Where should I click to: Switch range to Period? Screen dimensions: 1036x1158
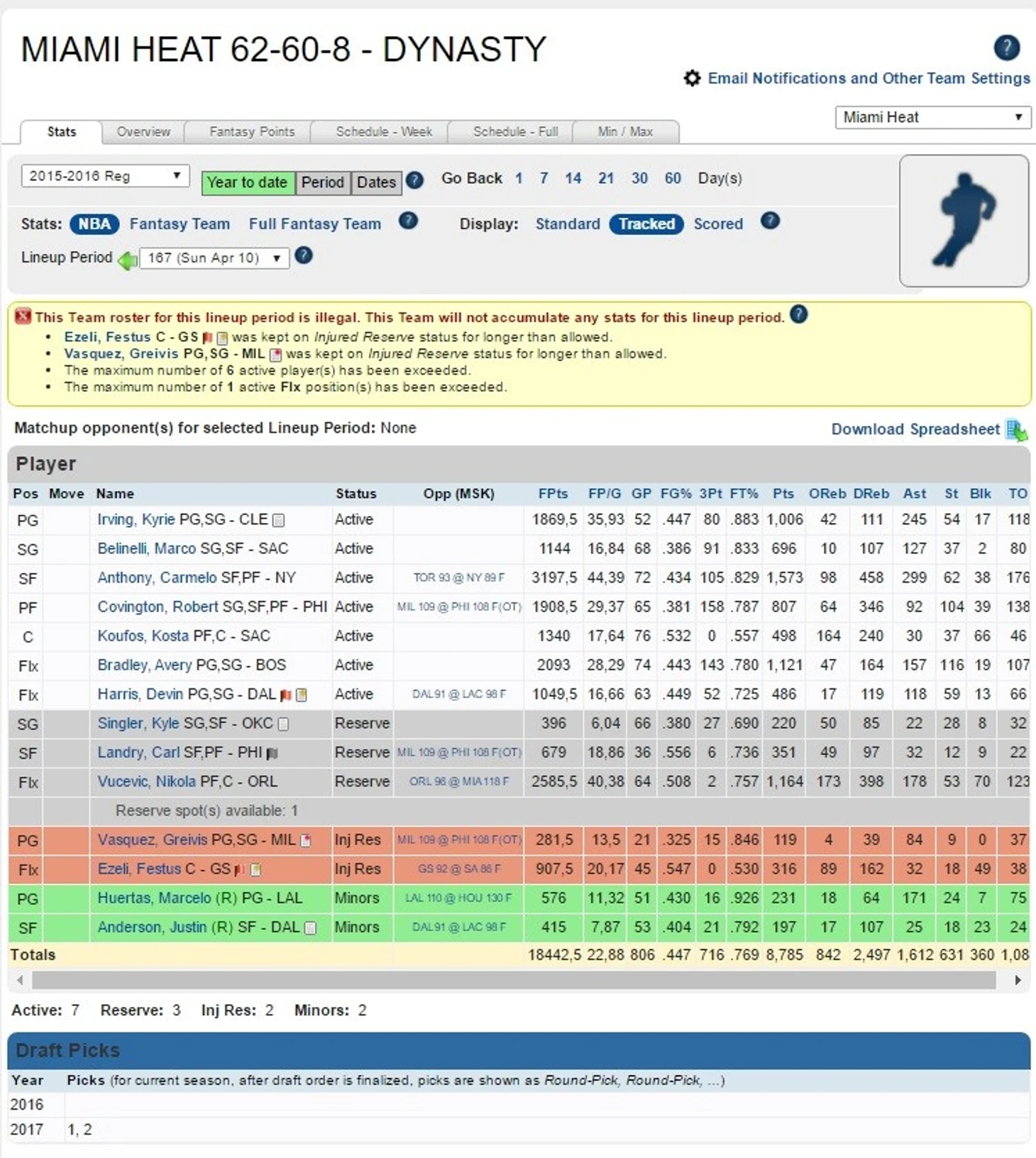click(322, 182)
